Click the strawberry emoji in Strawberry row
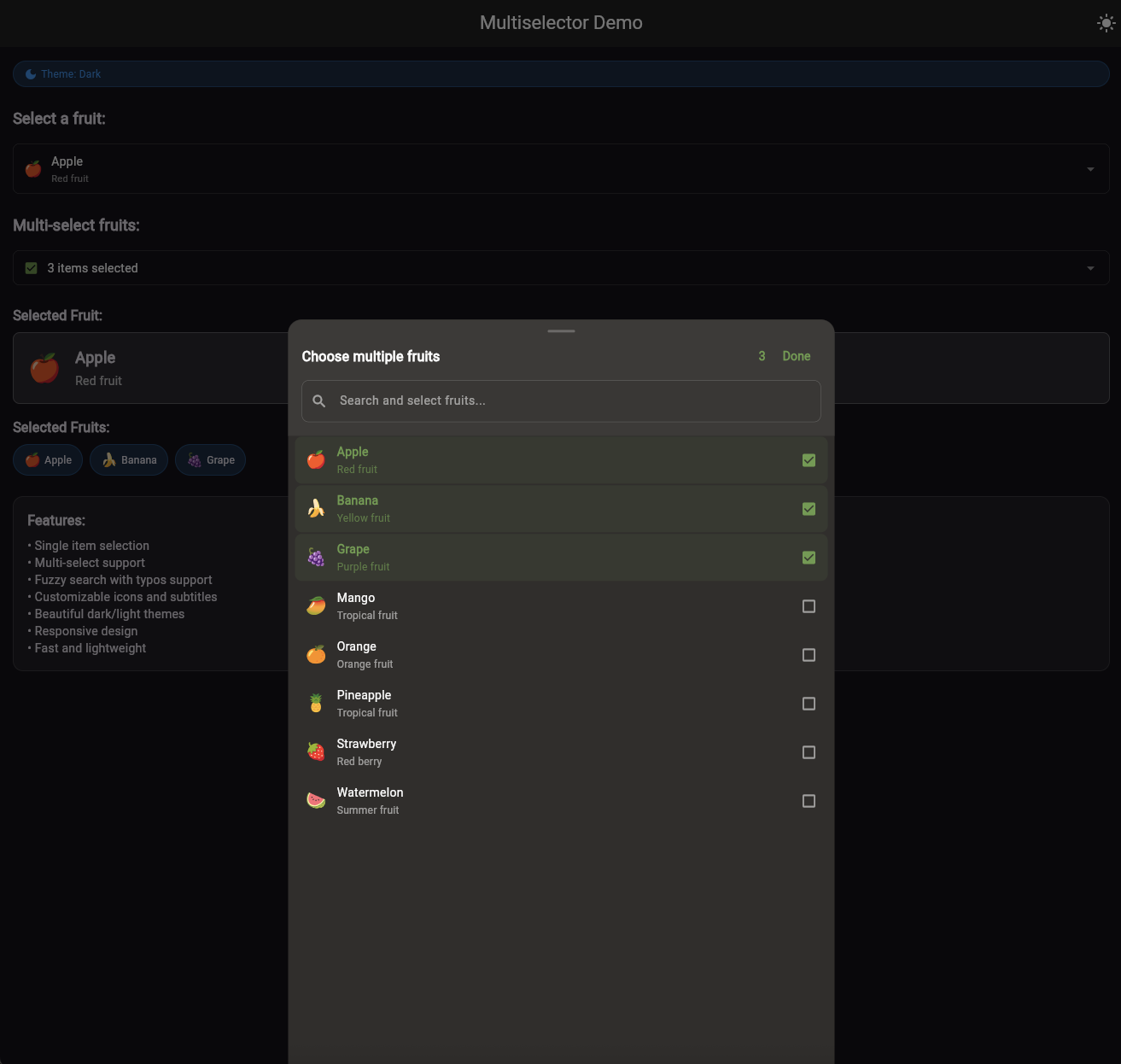The width and height of the screenshot is (1121, 1064). [316, 752]
